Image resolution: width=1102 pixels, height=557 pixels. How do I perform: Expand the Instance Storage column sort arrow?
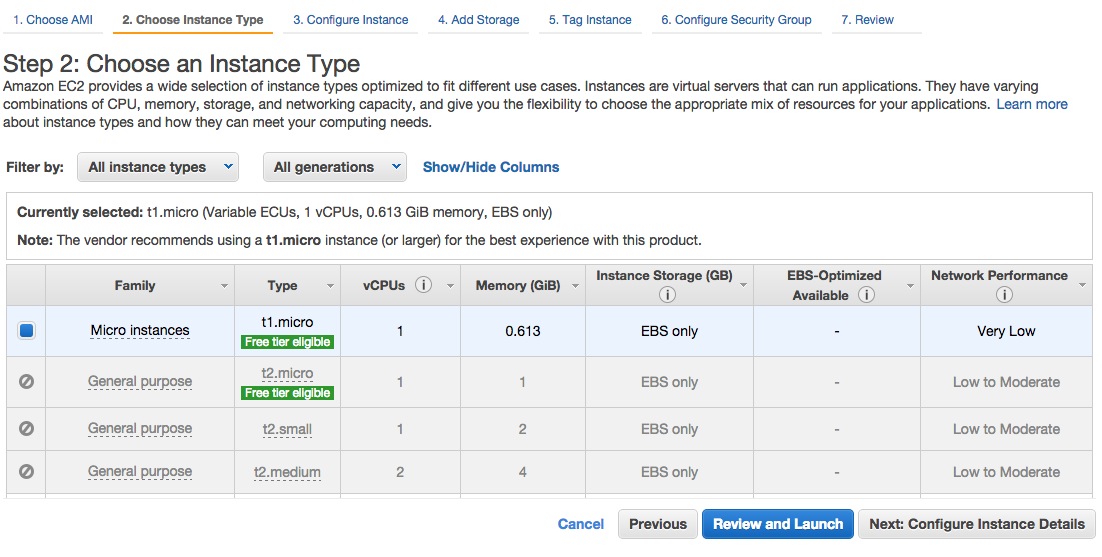click(x=743, y=284)
